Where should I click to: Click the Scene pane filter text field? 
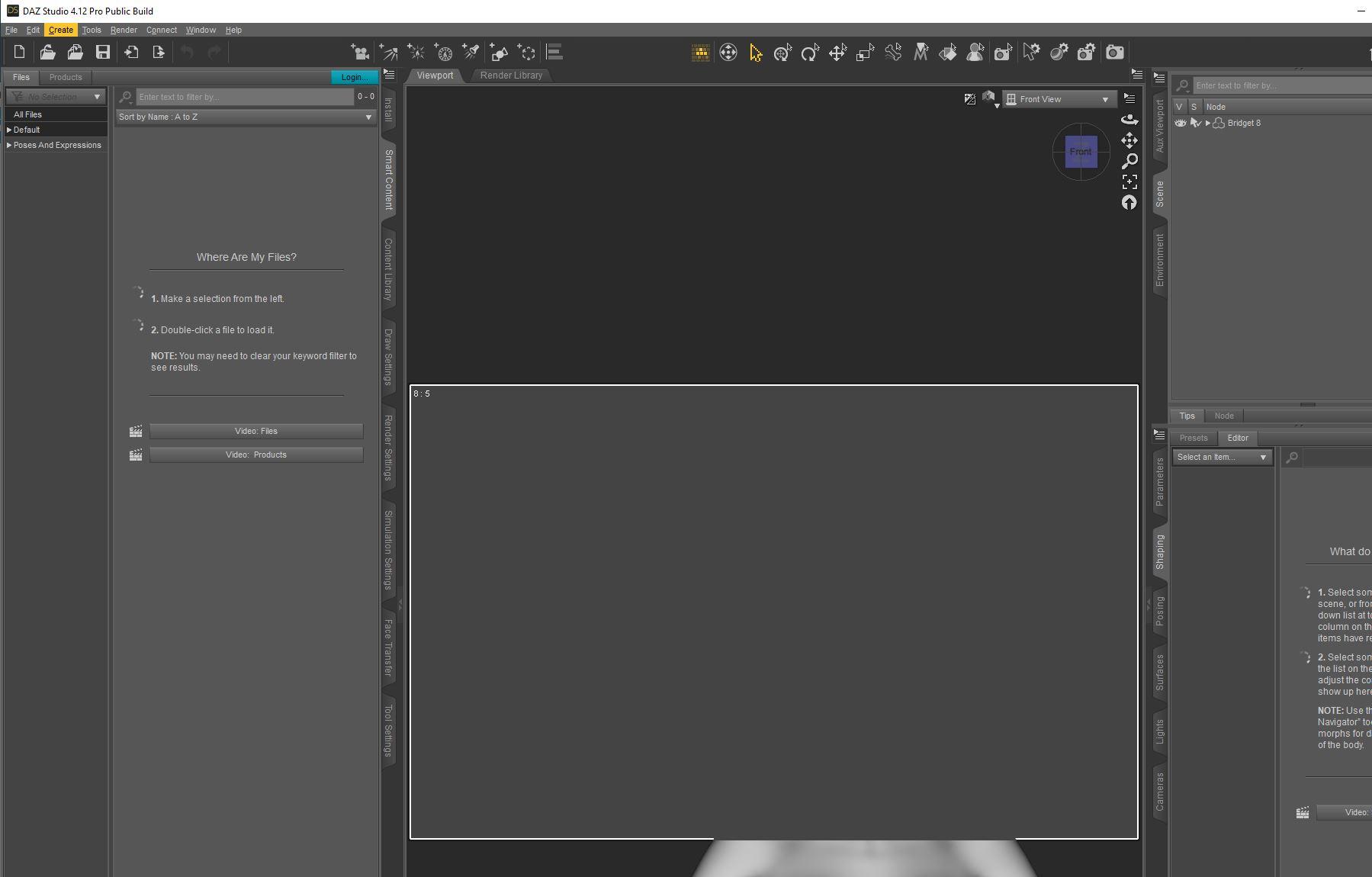point(1281,85)
